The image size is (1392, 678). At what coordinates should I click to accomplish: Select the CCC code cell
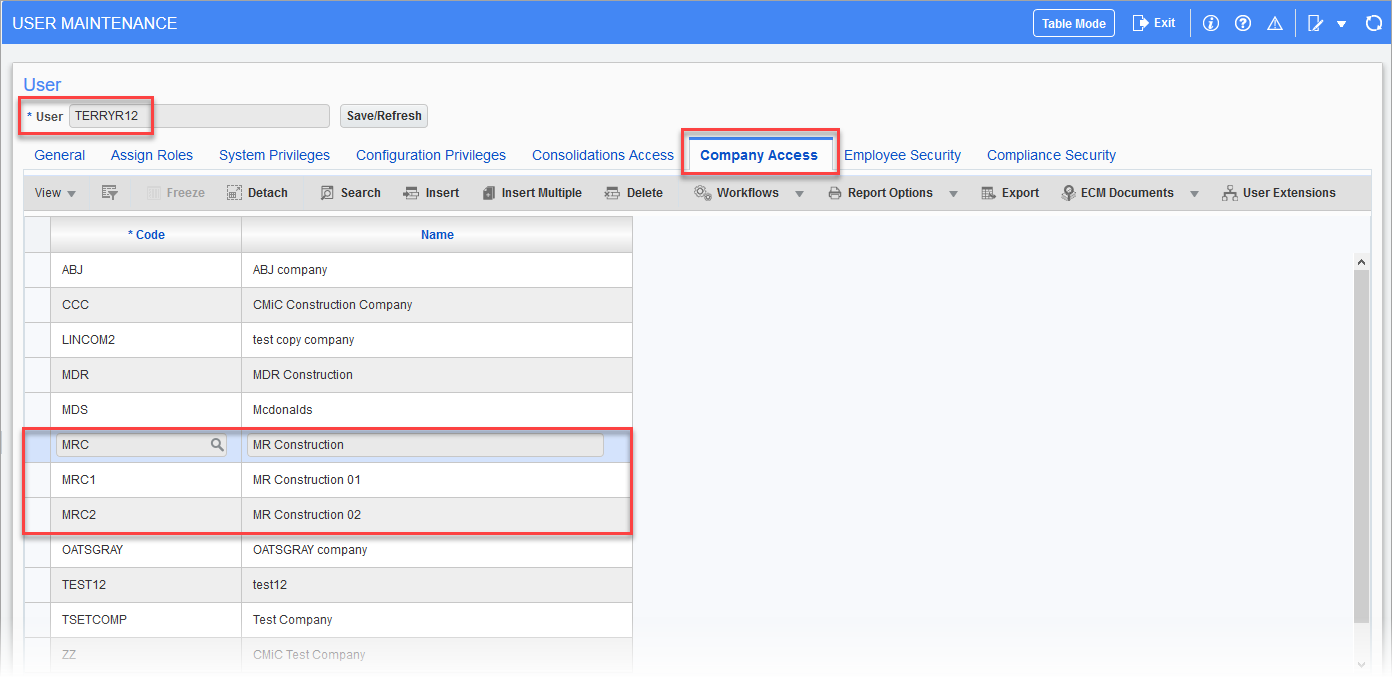click(x=146, y=305)
